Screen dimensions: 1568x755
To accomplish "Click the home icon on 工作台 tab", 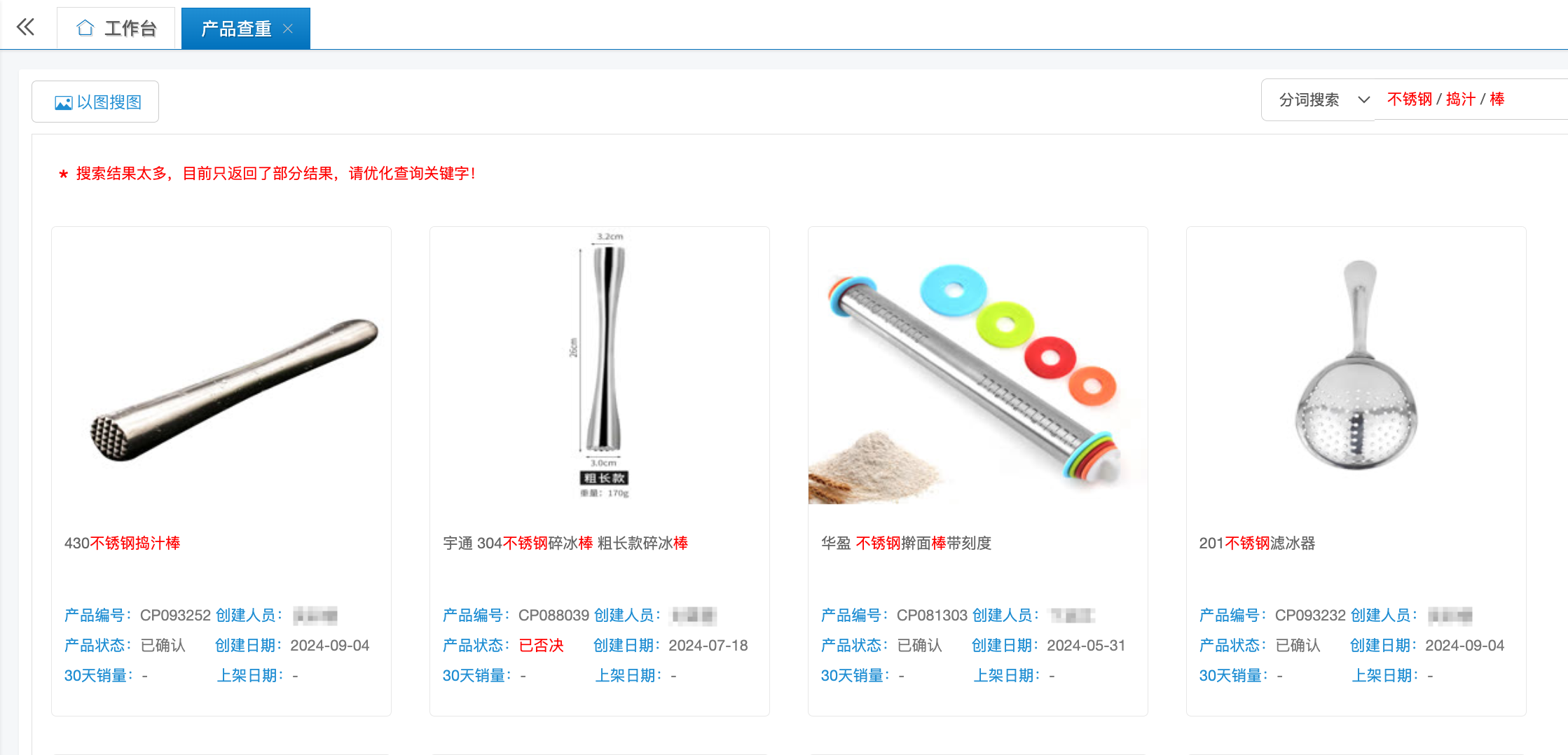I will coord(85,28).
